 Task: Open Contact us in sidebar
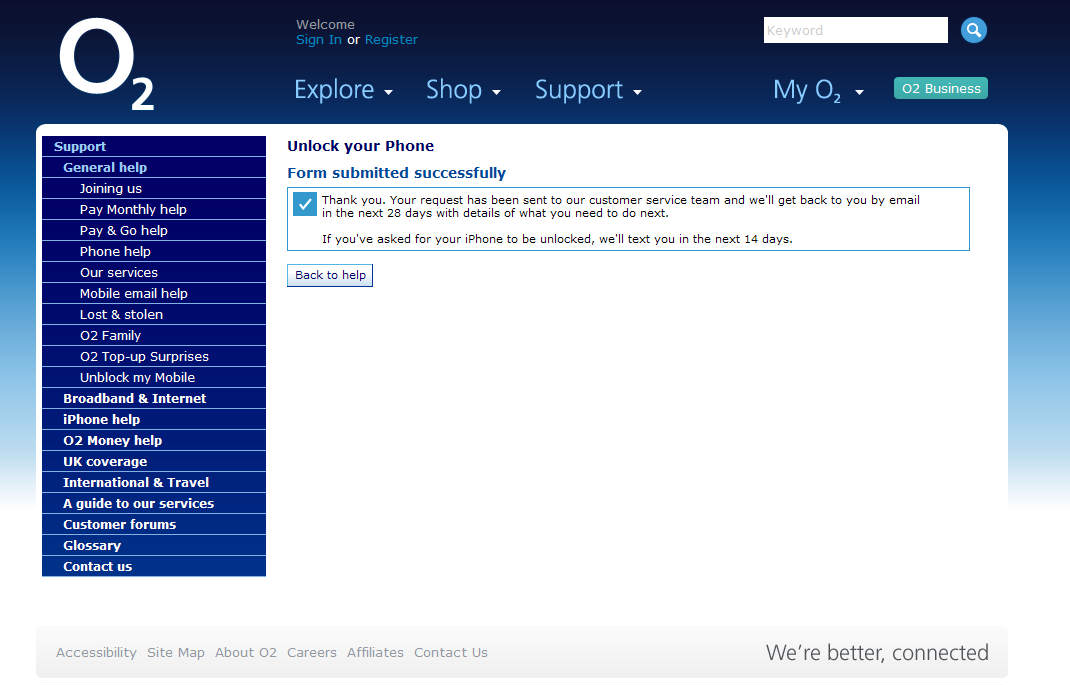click(154, 566)
